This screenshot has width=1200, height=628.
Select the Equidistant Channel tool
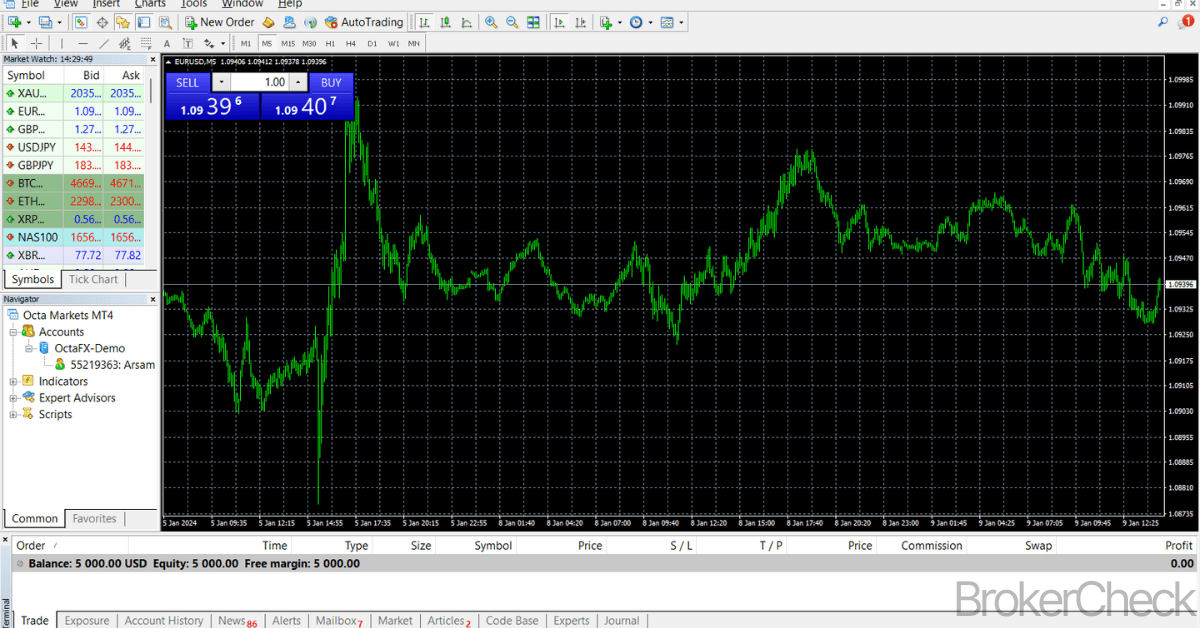click(124, 43)
